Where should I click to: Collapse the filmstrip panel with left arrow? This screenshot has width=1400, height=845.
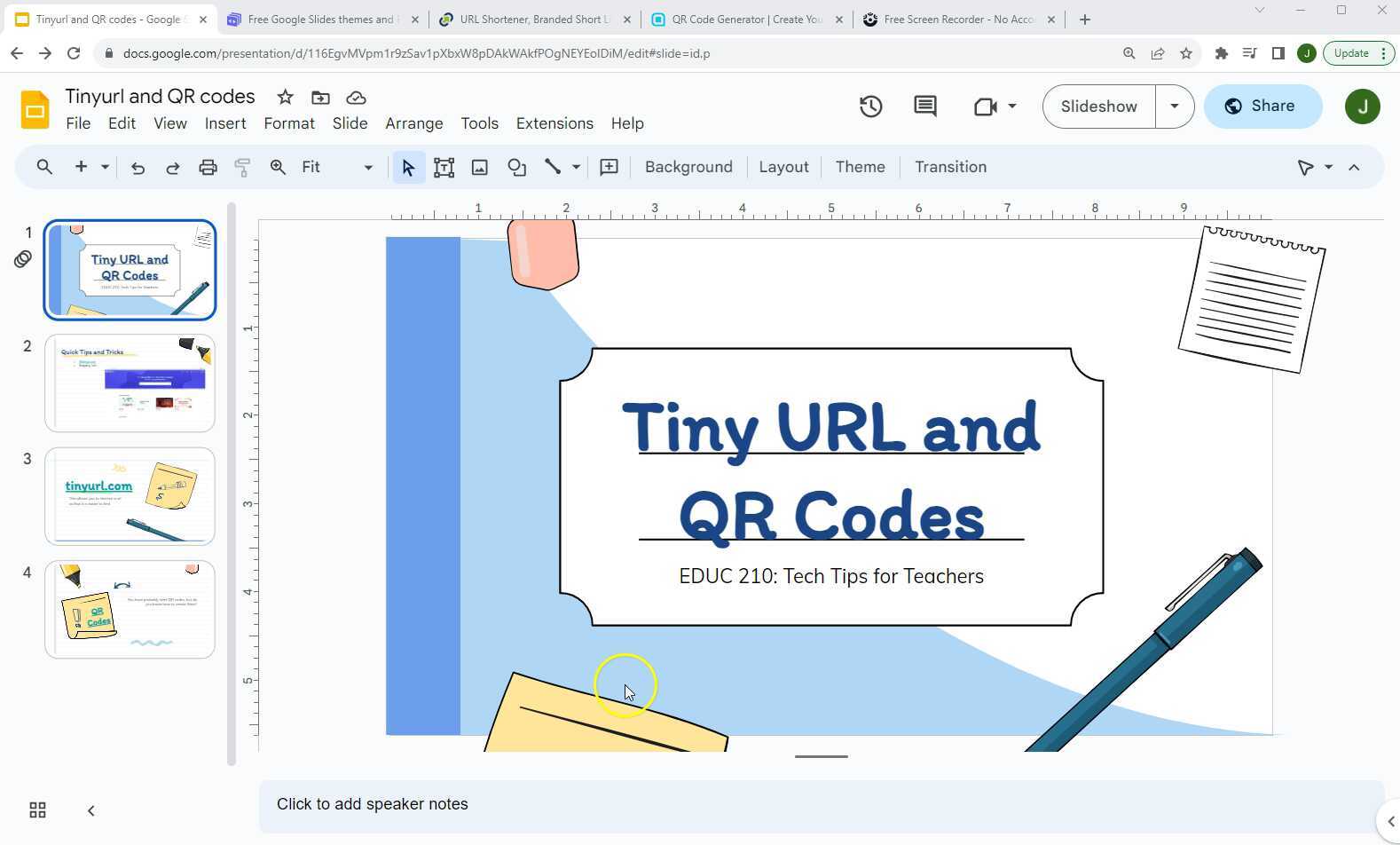point(90,810)
